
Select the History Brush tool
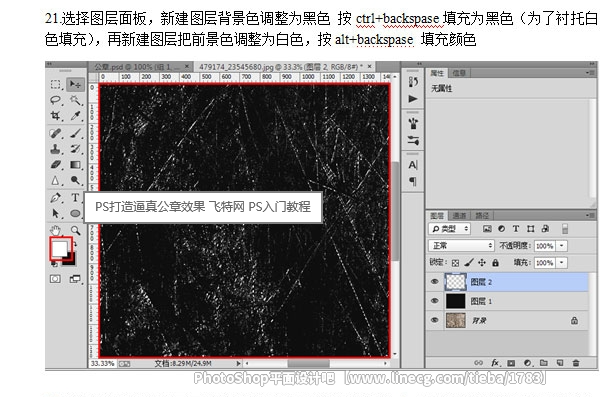coord(75,149)
